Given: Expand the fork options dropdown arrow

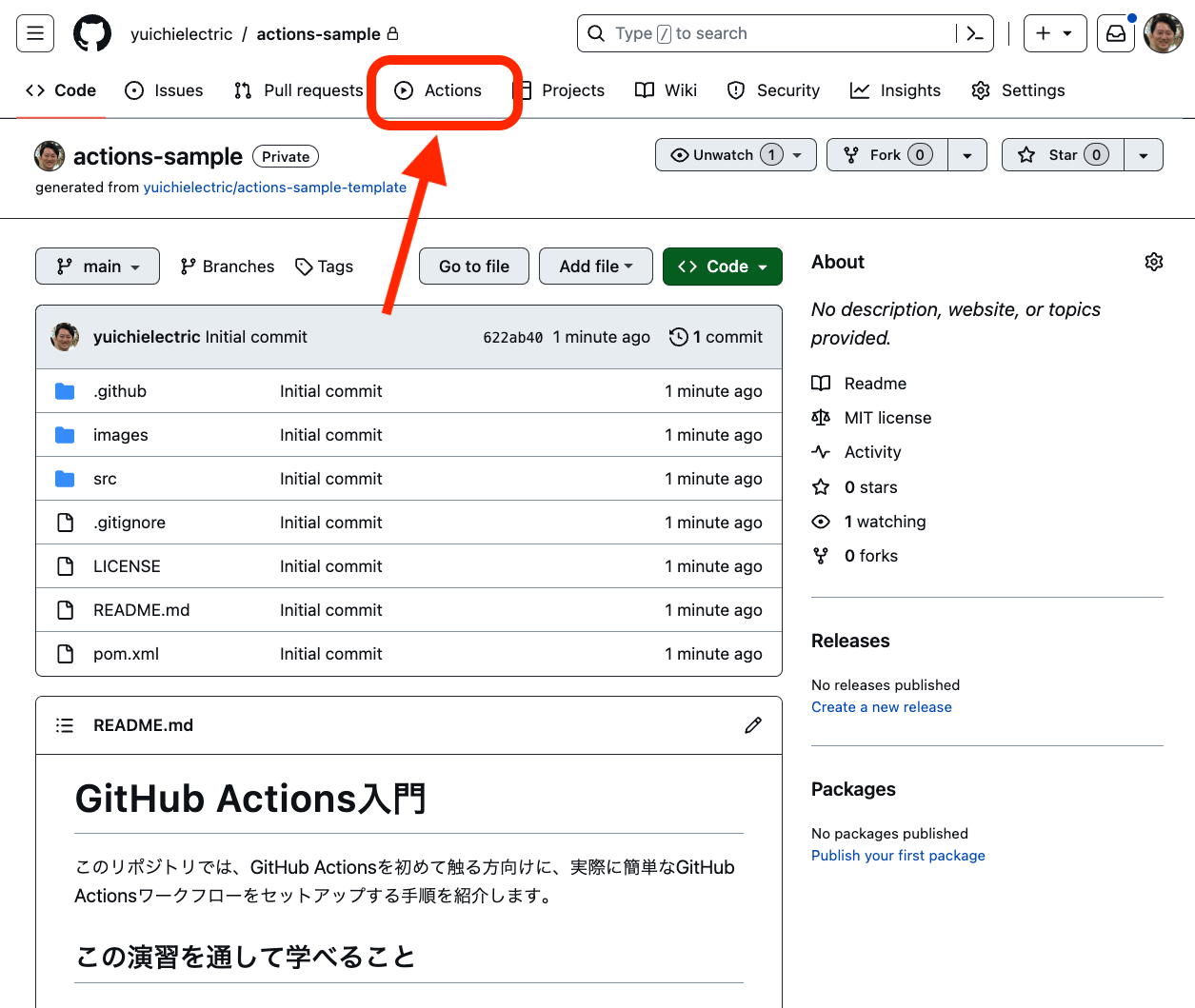Looking at the screenshot, I should pyautogui.click(x=967, y=155).
